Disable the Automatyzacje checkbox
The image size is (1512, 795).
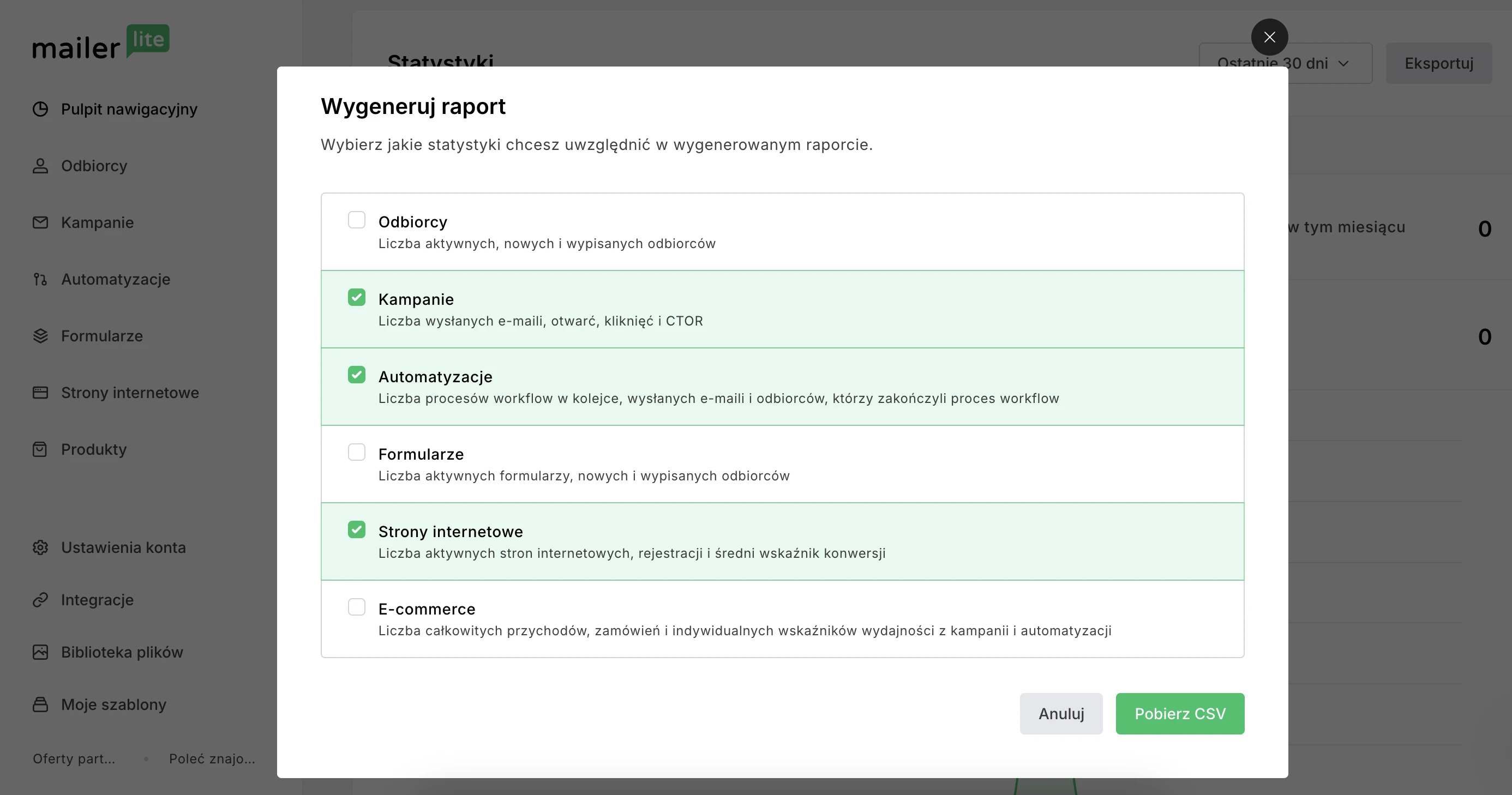pos(356,375)
